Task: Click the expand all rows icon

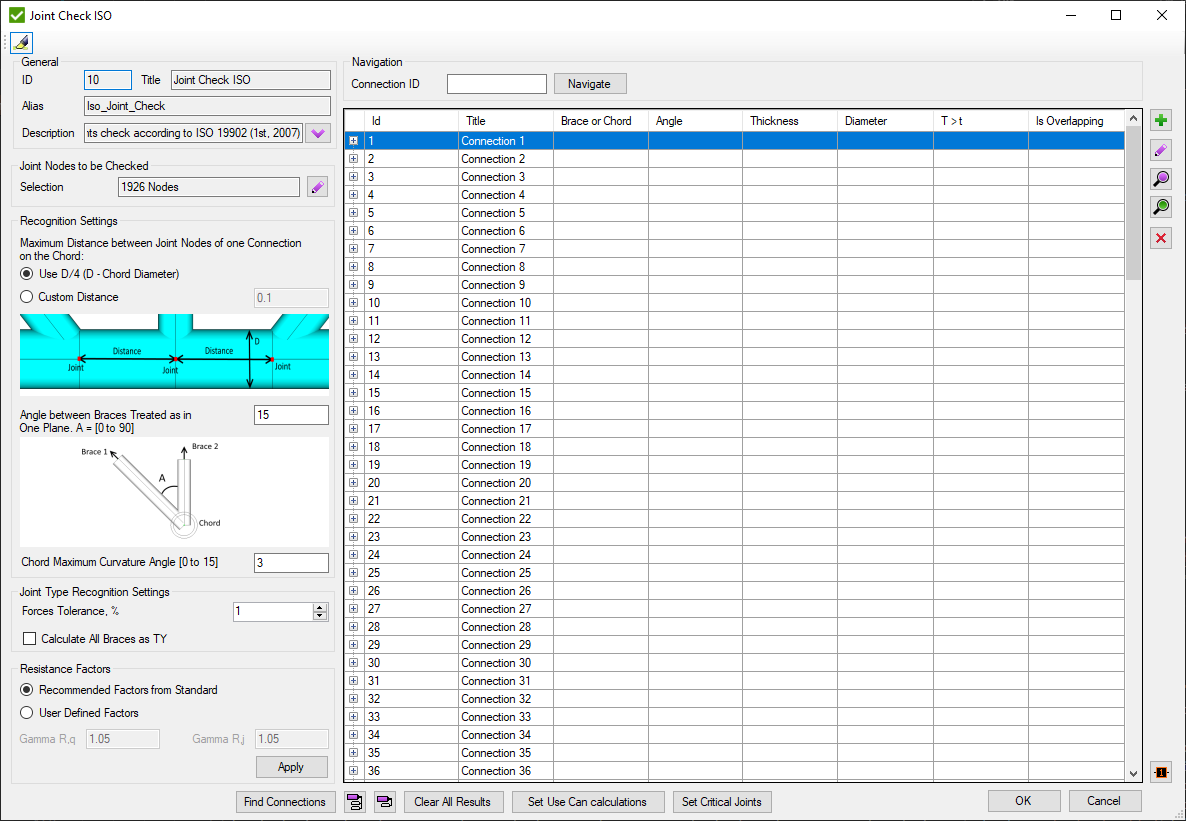Action: (x=354, y=802)
